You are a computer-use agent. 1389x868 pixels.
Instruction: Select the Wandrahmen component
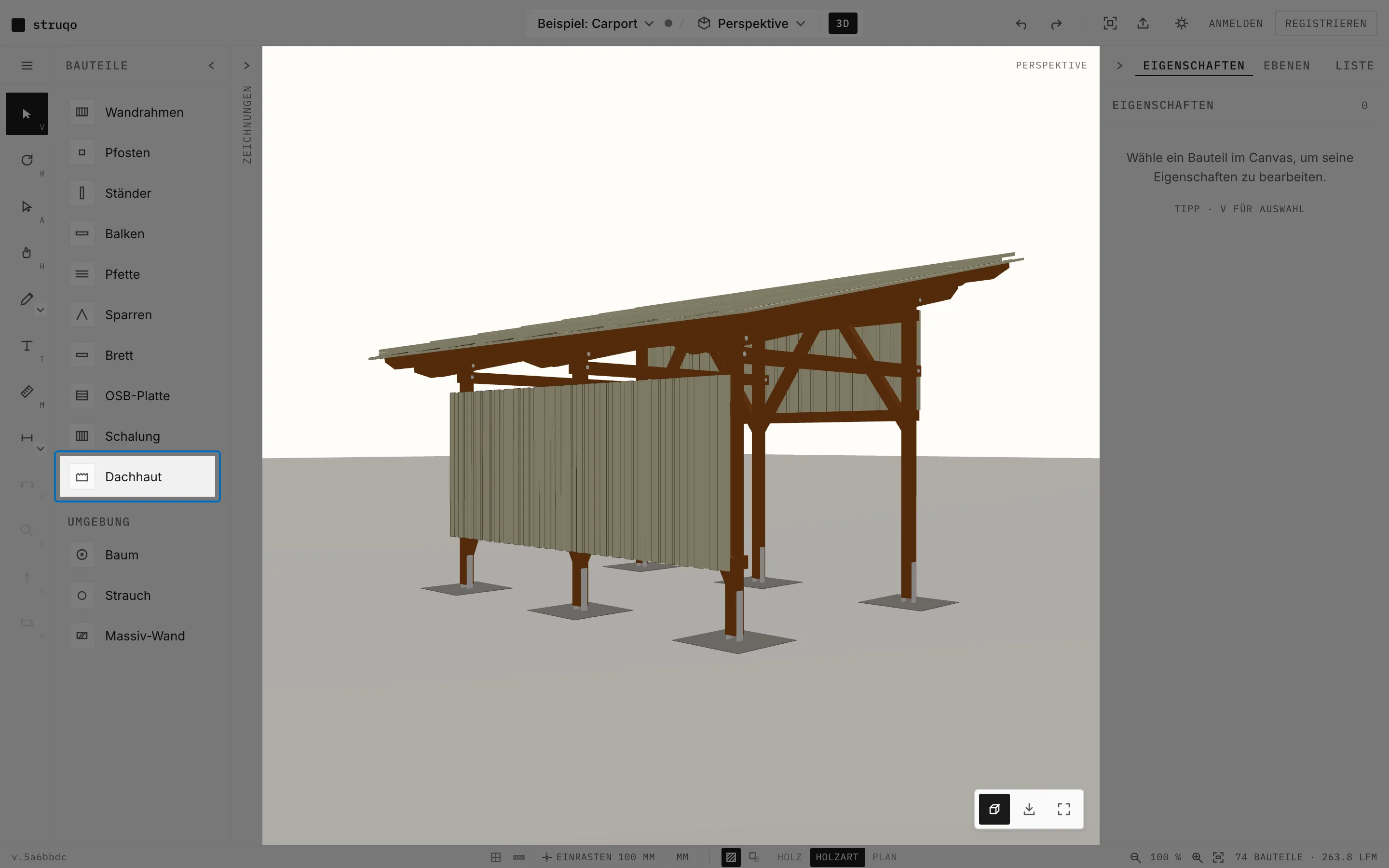click(138, 112)
